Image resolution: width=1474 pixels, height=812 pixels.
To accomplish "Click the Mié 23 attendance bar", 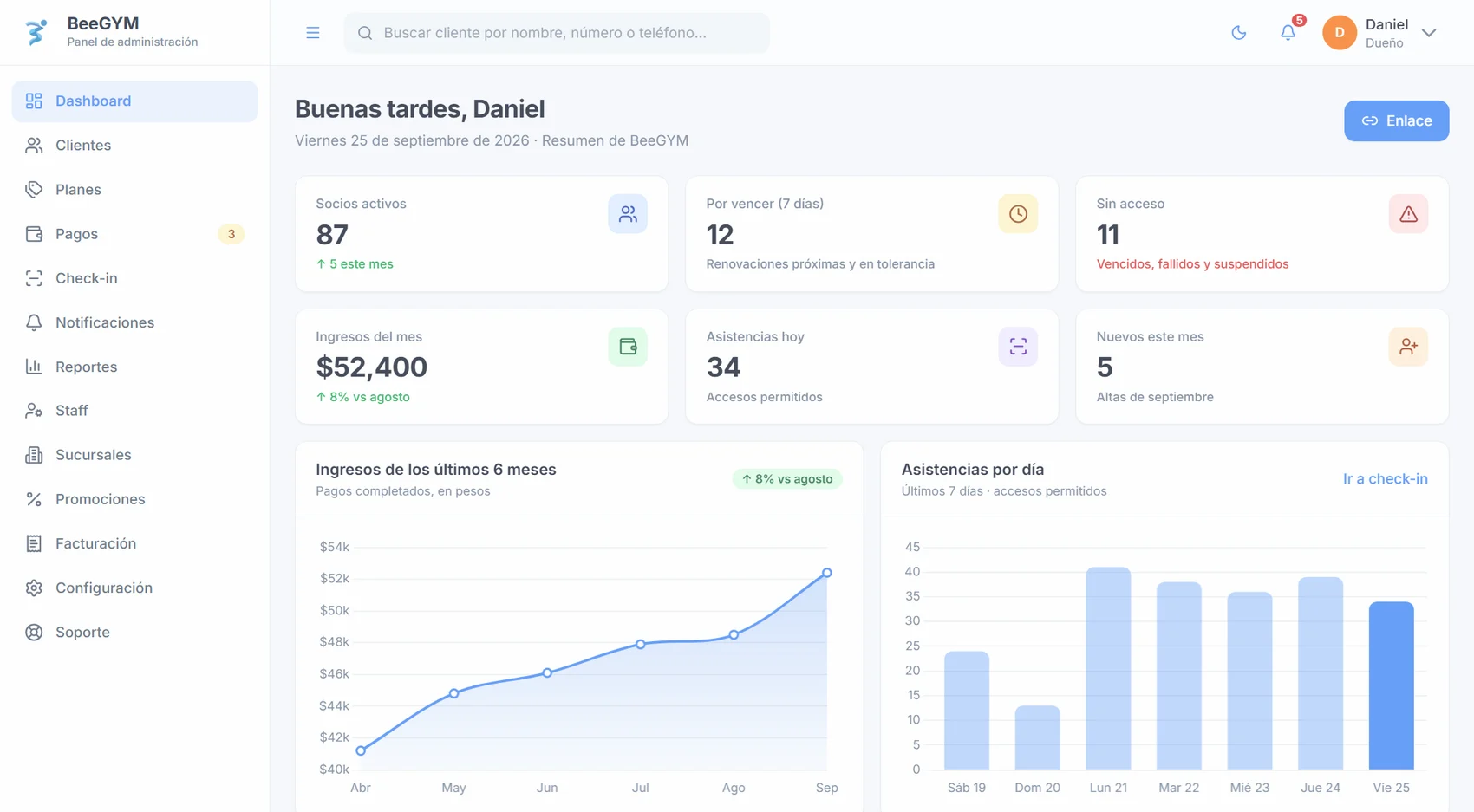I will point(1249,680).
